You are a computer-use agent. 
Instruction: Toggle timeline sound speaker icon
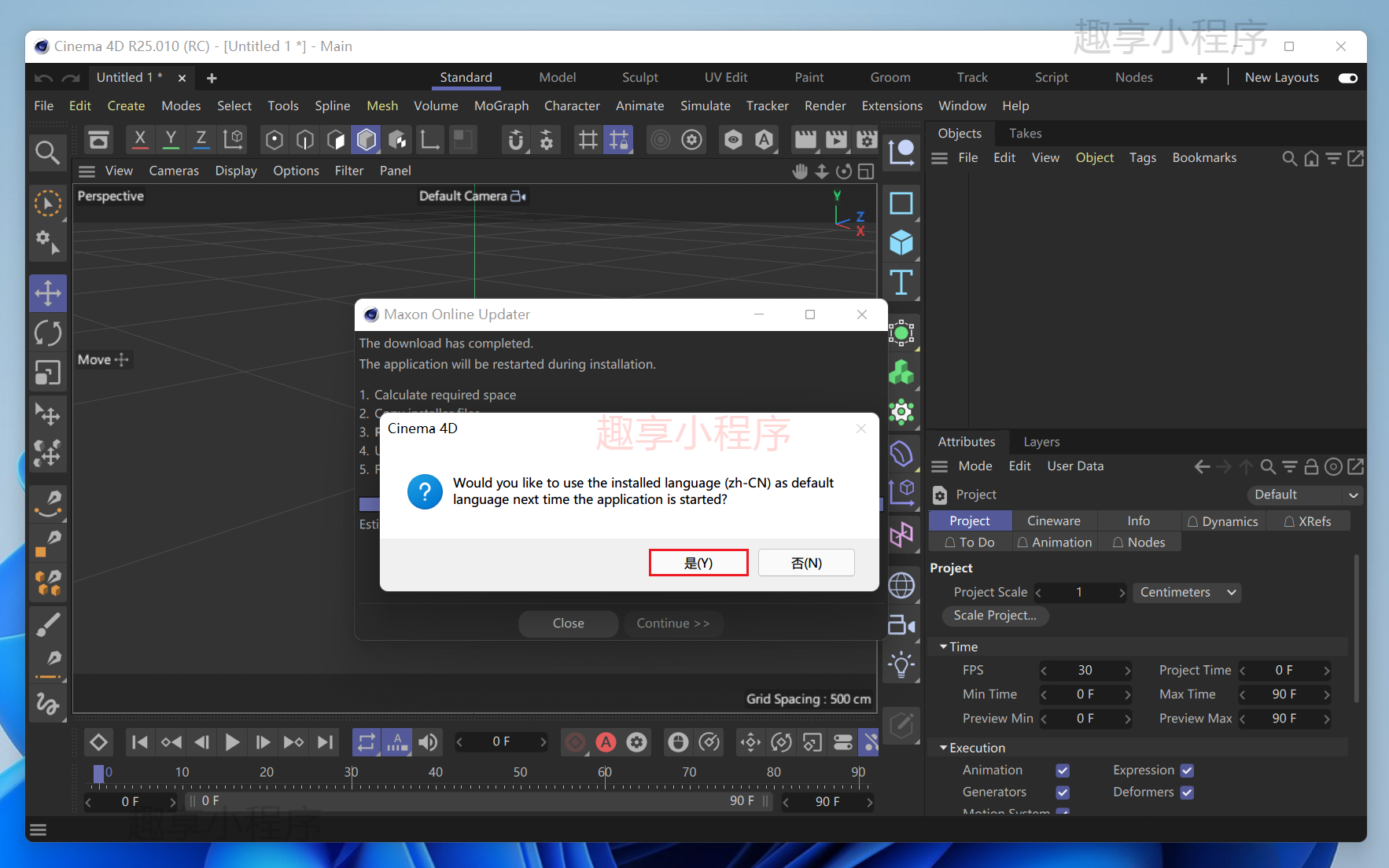[428, 742]
